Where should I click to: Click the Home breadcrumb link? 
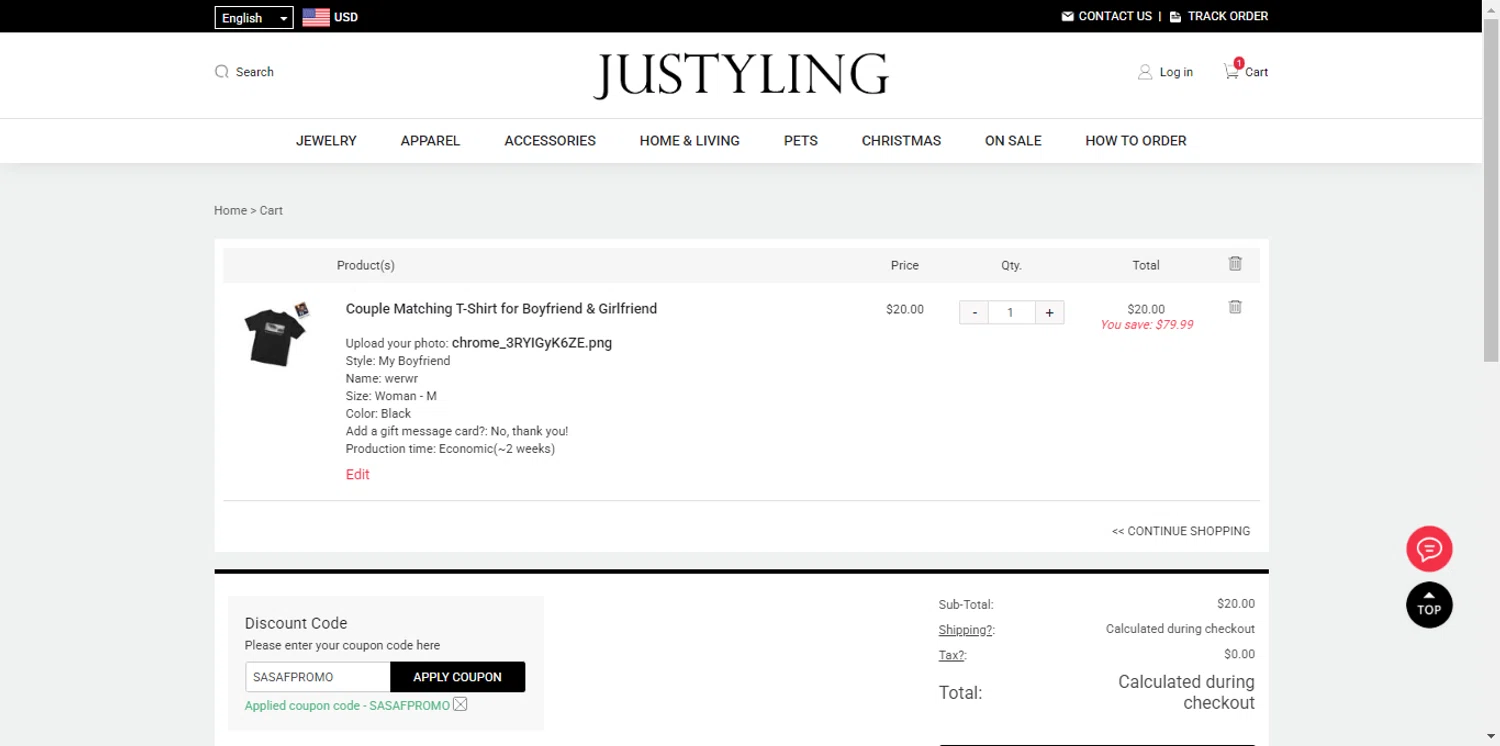(230, 211)
